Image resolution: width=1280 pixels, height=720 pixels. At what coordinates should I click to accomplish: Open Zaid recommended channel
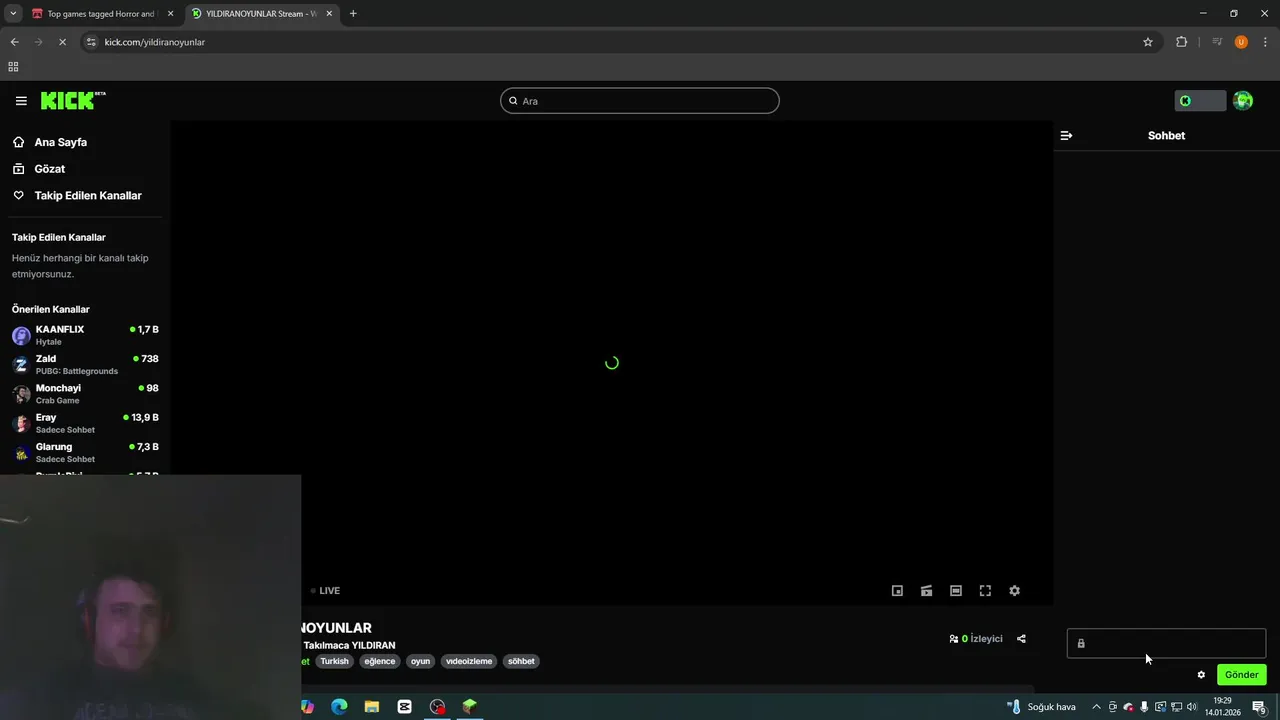click(85, 364)
